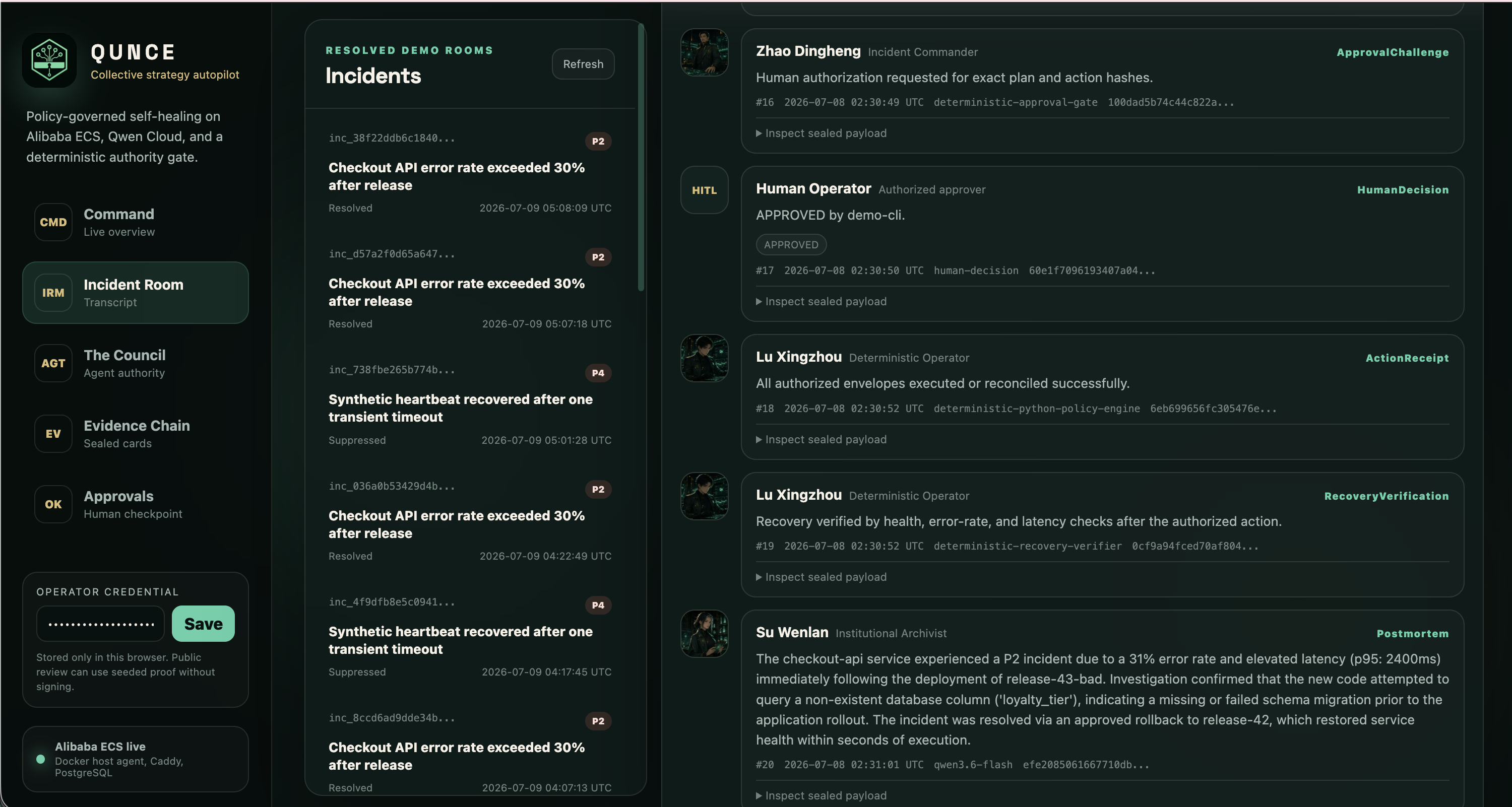Open Approvals via OK icon
The width and height of the screenshot is (1512, 807).
click(x=53, y=504)
